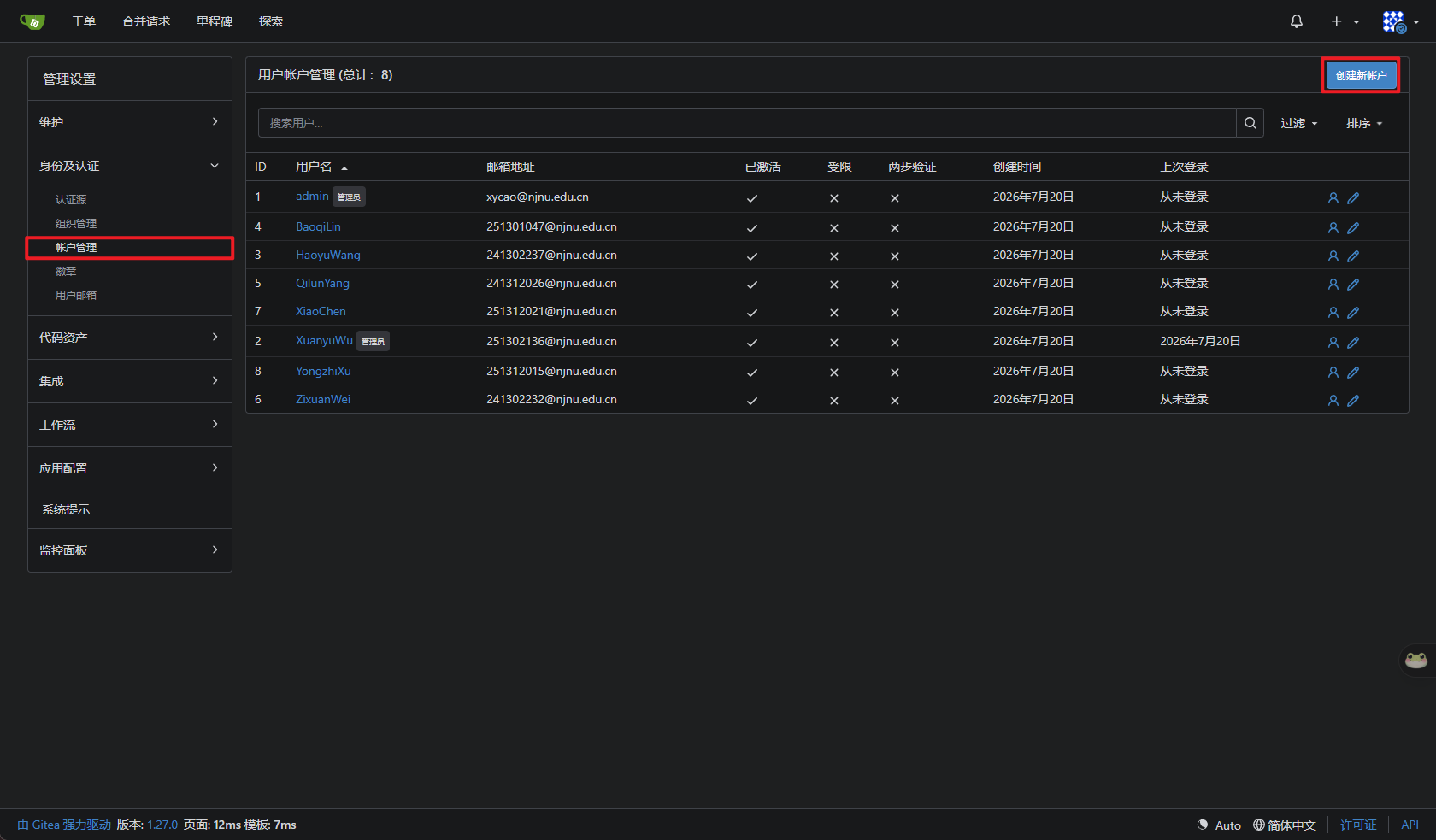1436x840 pixels.
Task: Sort the table by the 用户名 column header
Action: (314, 167)
